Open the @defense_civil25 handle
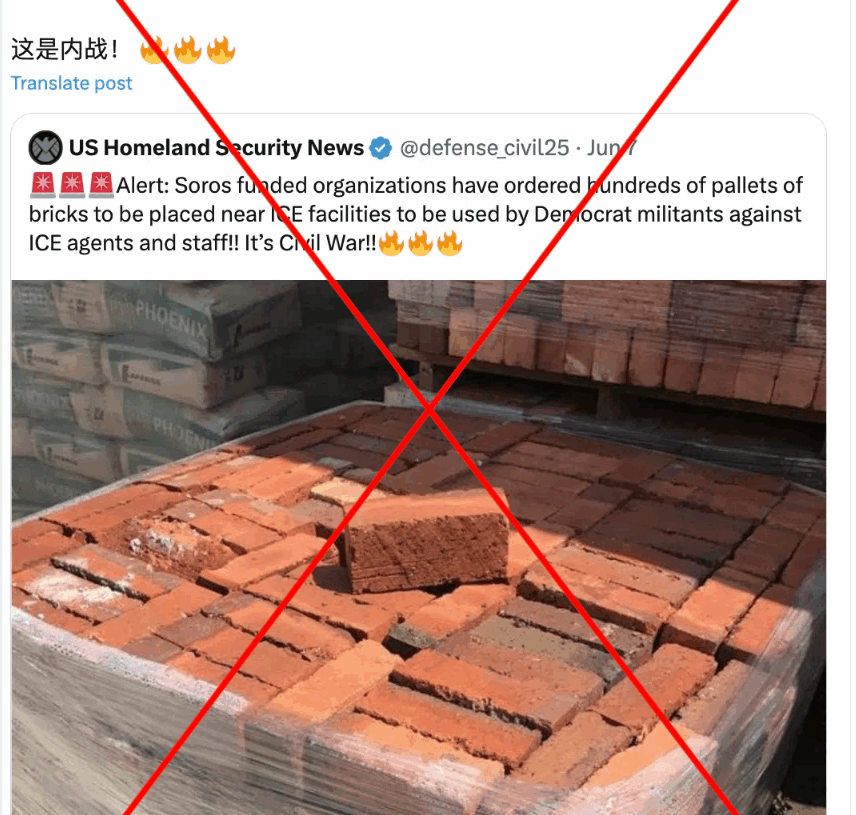 (x=484, y=148)
